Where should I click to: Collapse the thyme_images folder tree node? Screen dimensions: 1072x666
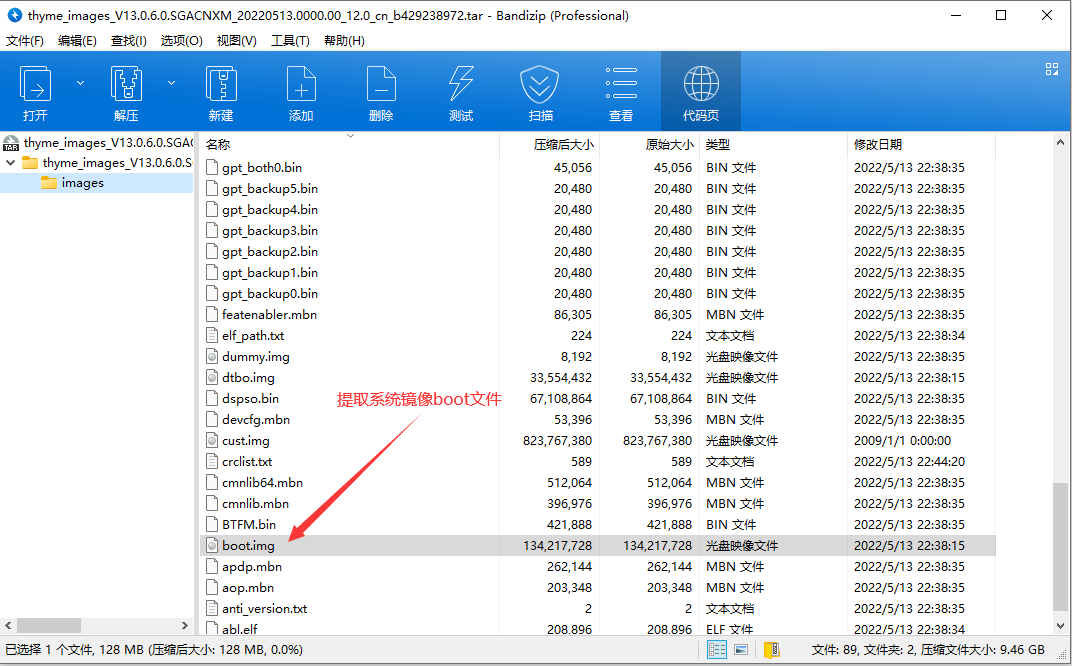click(x=11, y=162)
